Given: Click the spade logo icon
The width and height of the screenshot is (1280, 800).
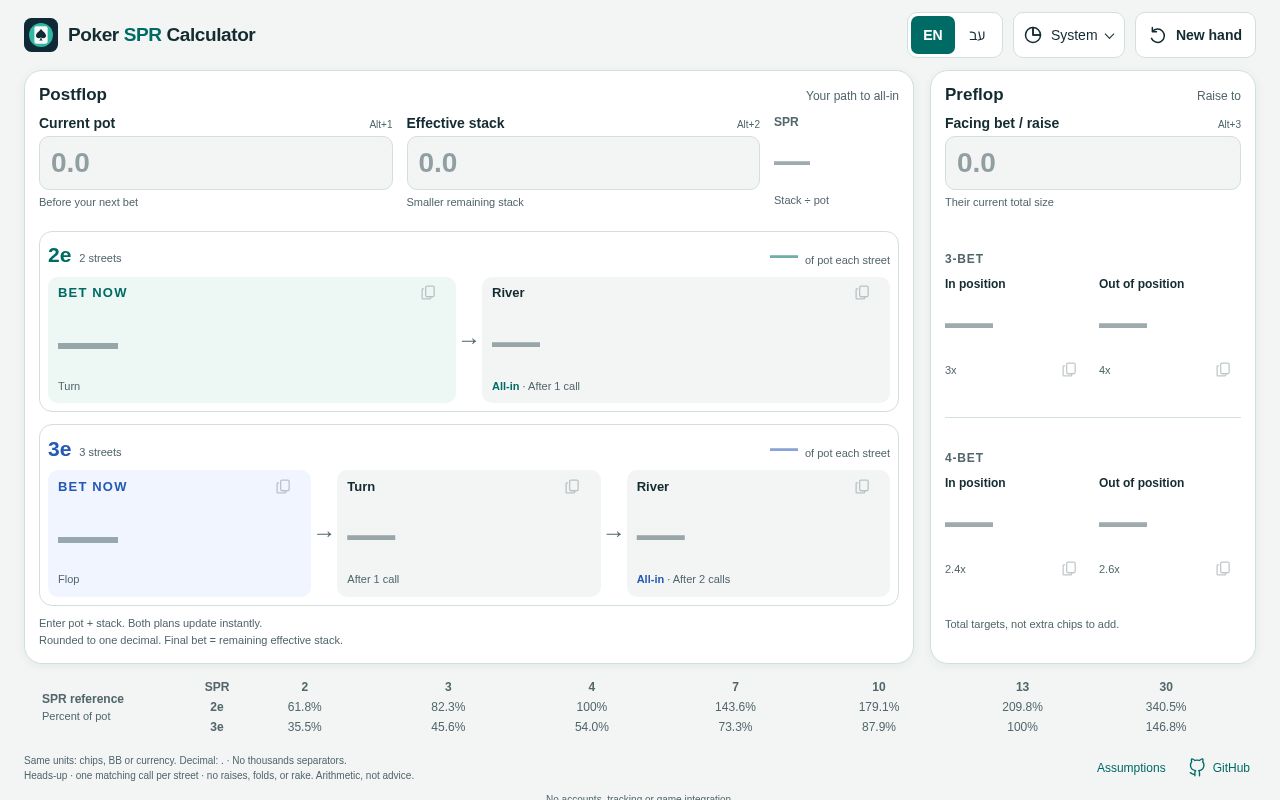Looking at the screenshot, I should [41, 35].
